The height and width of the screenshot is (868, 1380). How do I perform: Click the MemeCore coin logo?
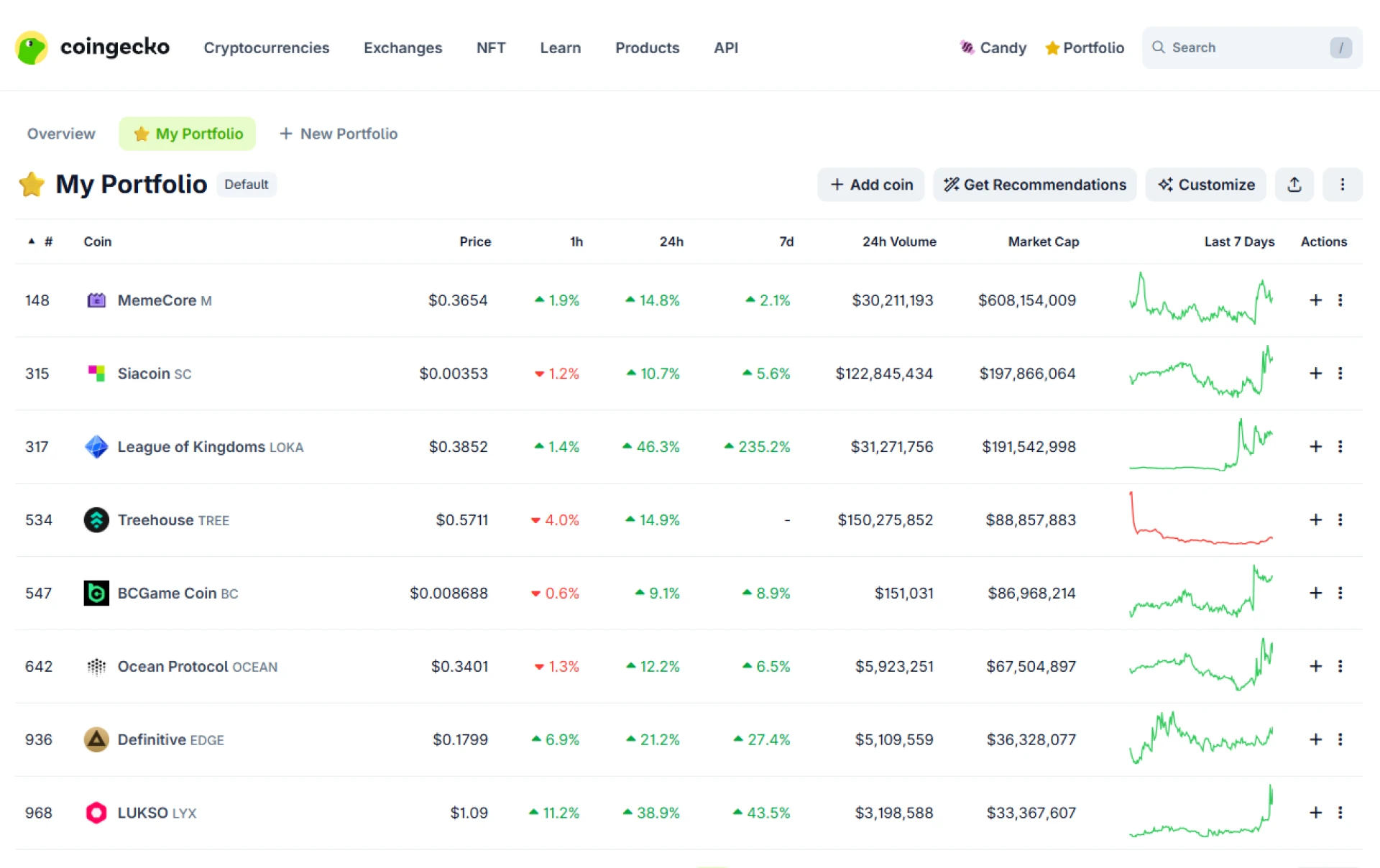pos(97,300)
